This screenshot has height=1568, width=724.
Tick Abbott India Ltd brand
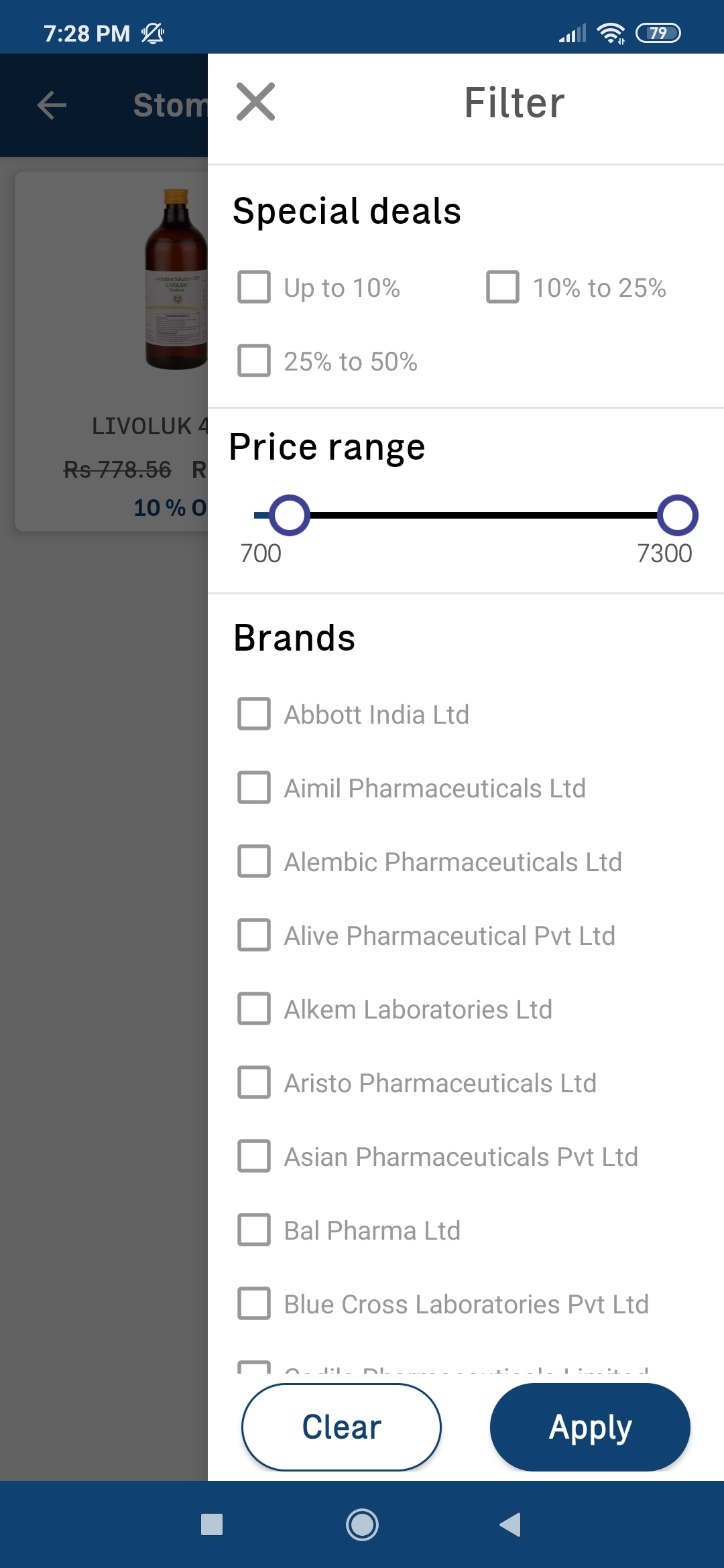pos(254,714)
